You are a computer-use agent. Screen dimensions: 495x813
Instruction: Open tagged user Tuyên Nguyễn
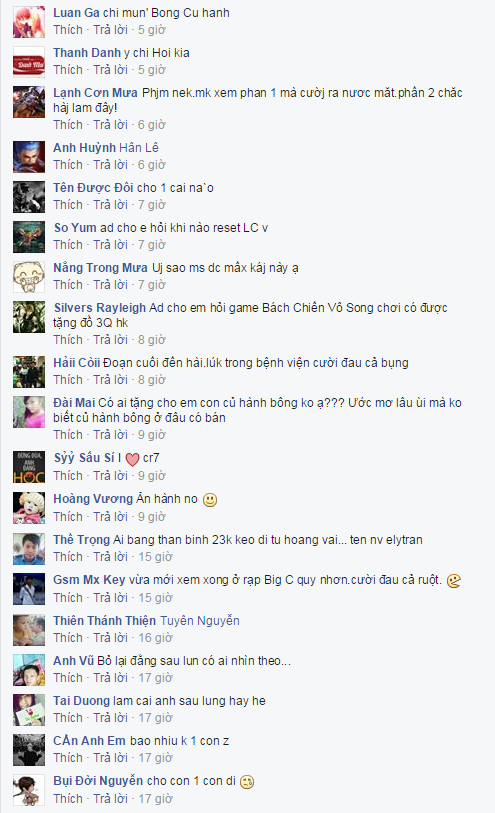point(200,621)
